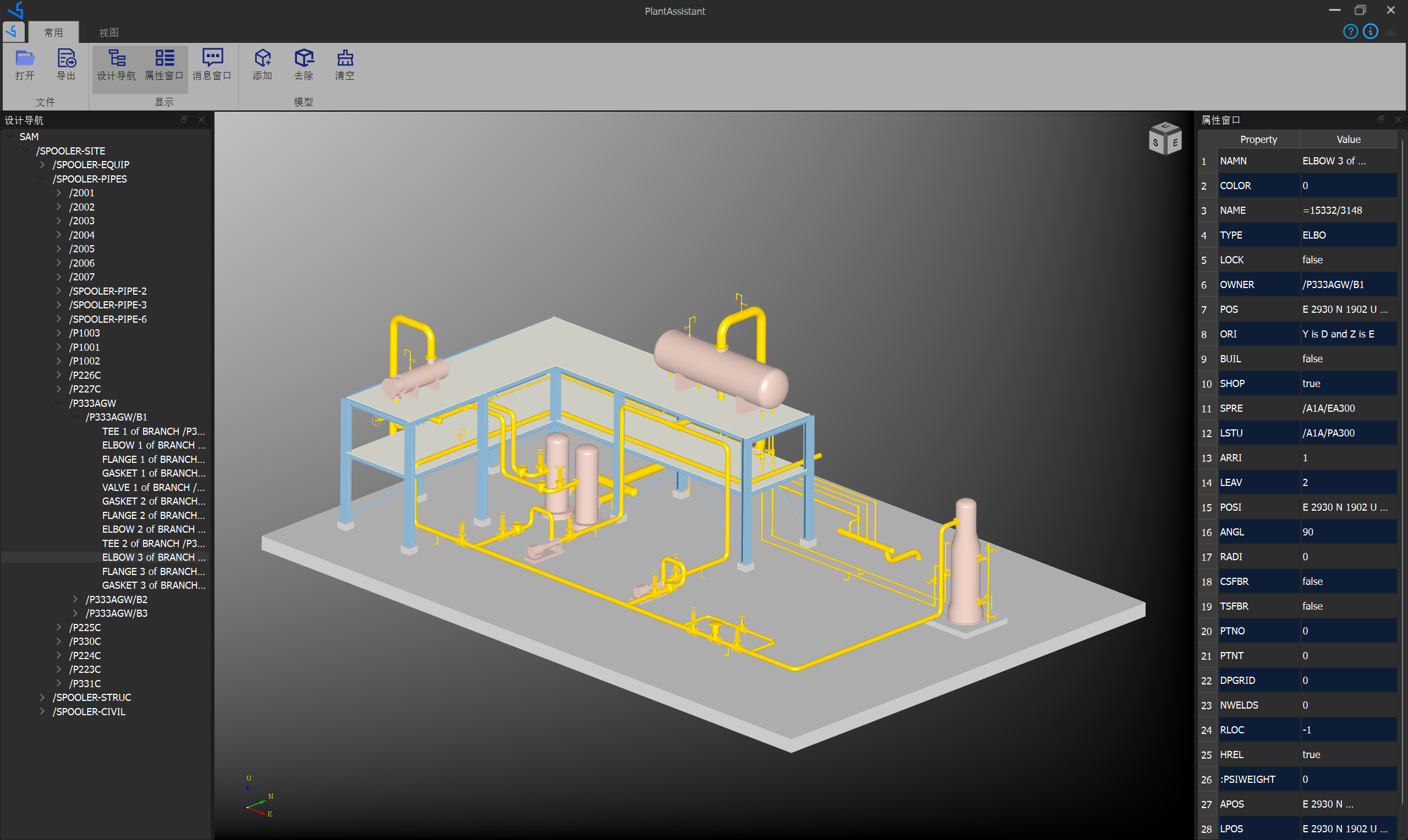This screenshot has height=840, width=1408.
Task: Expand the /SPOOLER-EQUIP tree node
Action: [42, 165]
